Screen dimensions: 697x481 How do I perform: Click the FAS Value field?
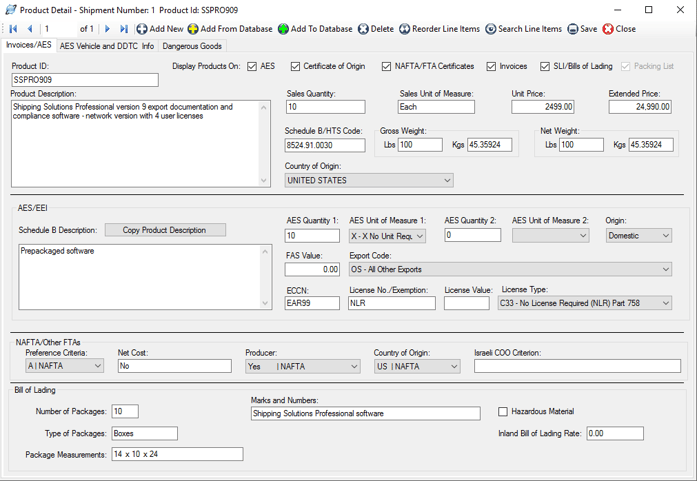click(312, 269)
